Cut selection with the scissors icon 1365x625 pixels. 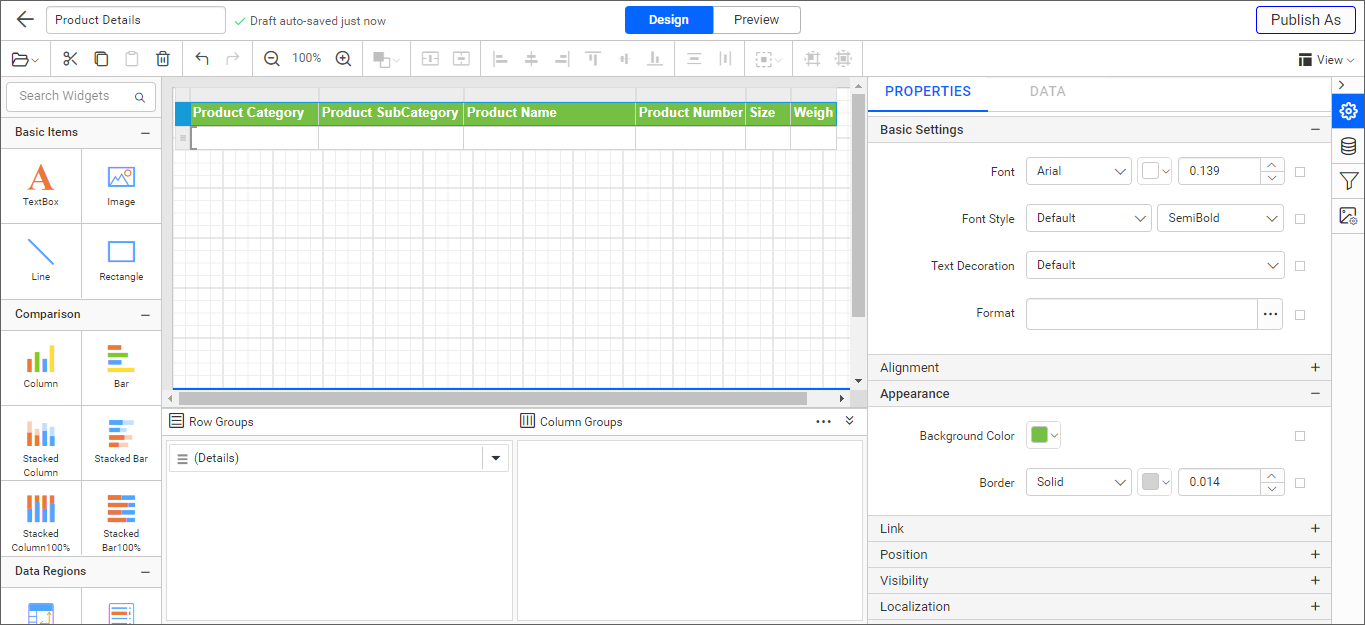(70, 59)
